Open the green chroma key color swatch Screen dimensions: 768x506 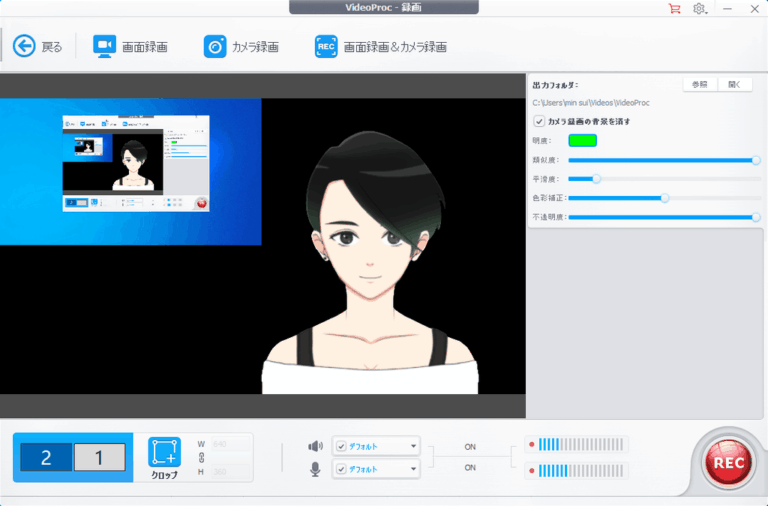[582, 140]
